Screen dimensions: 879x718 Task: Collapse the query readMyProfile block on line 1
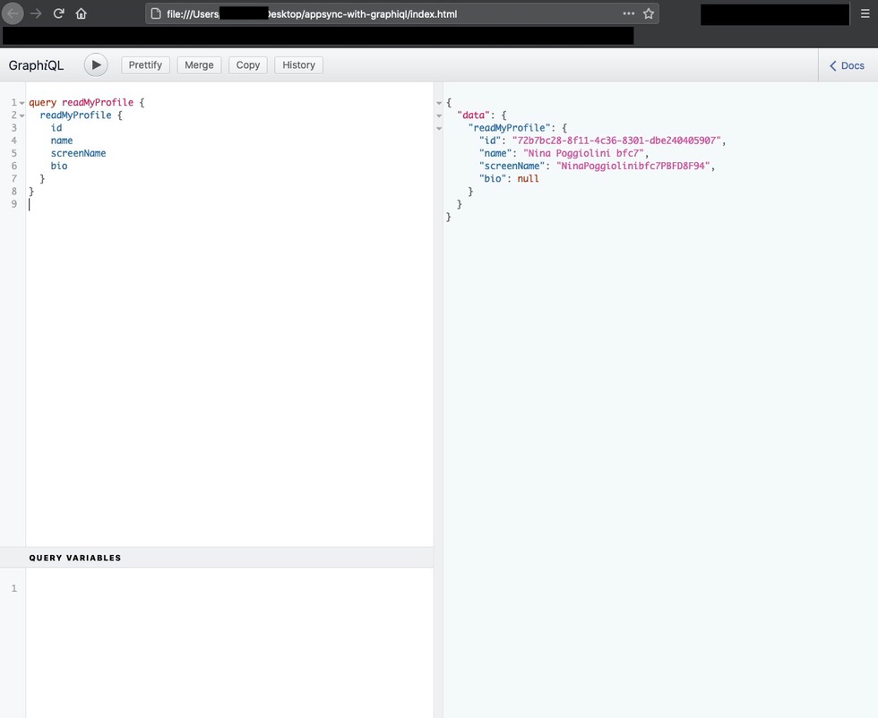[x=22, y=103]
